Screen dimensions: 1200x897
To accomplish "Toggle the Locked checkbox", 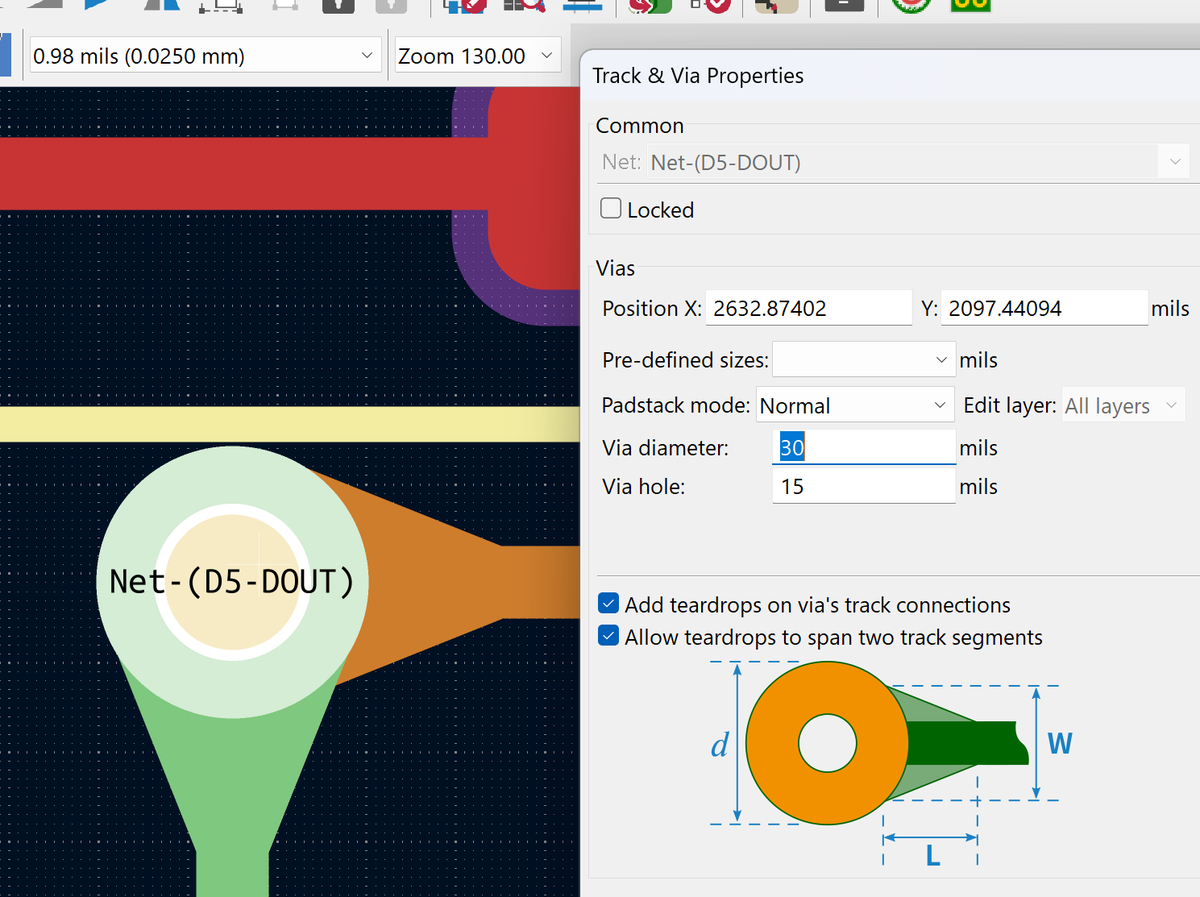I will click(609, 209).
